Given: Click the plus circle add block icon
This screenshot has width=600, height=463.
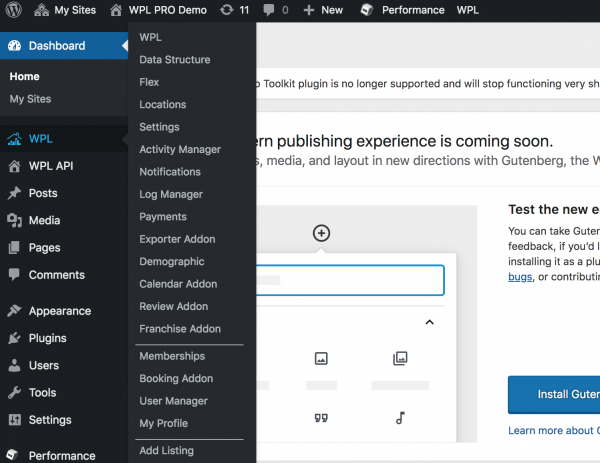Looking at the screenshot, I should (x=321, y=233).
